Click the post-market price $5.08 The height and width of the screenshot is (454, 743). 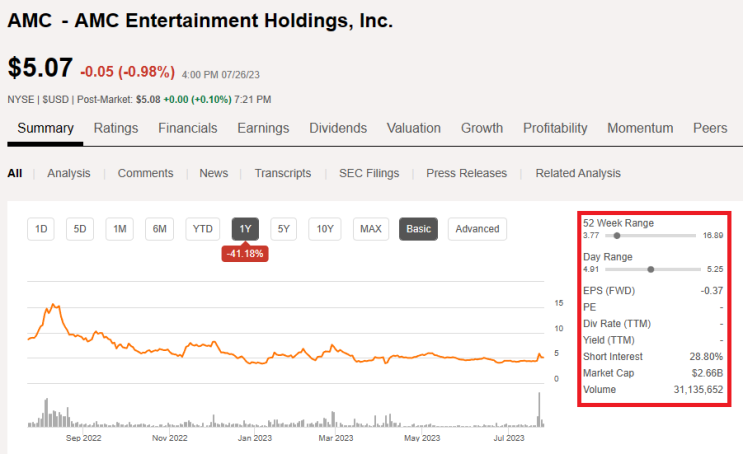(x=148, y=100)
